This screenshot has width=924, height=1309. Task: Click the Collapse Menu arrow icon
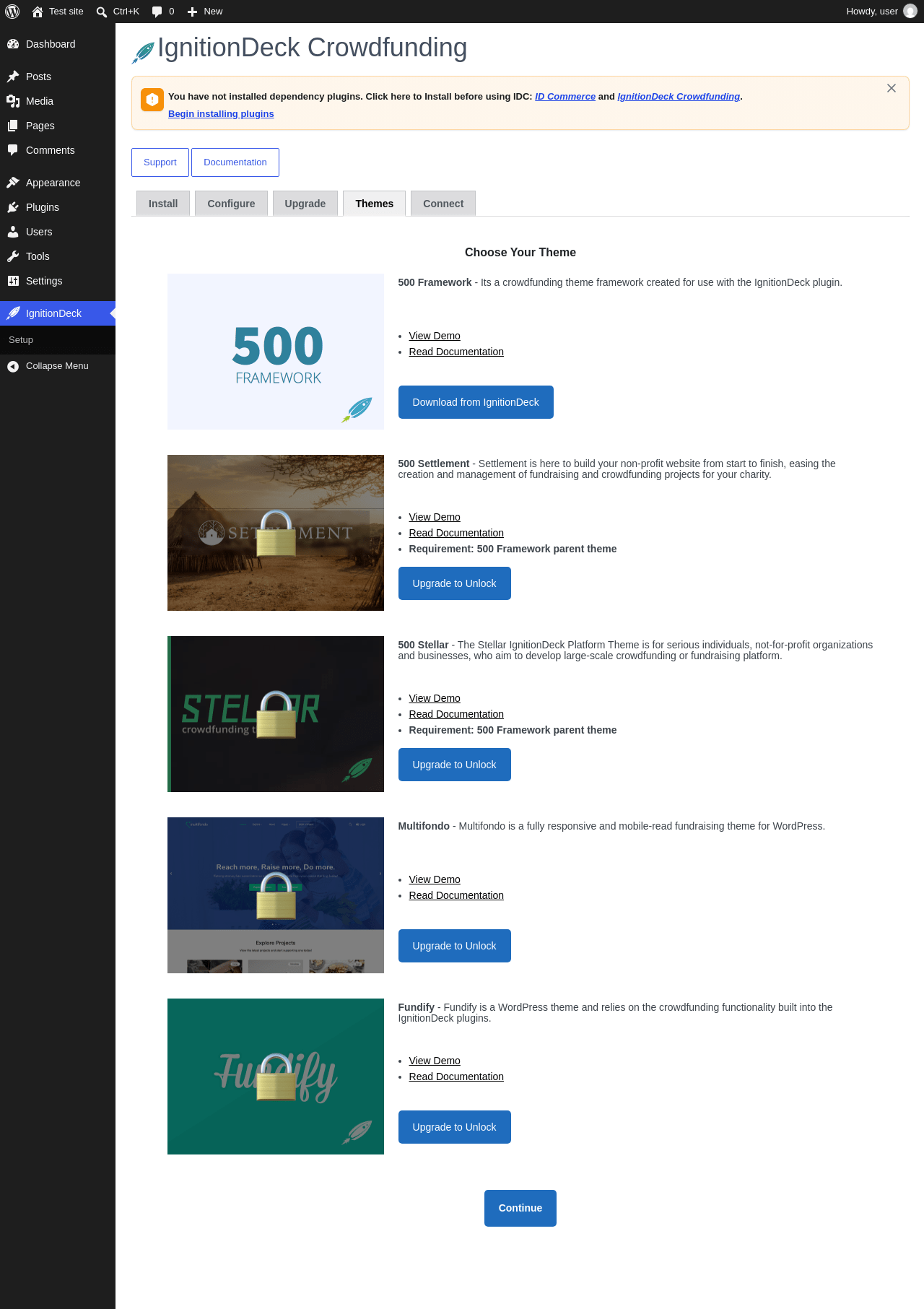pos(13,366)
